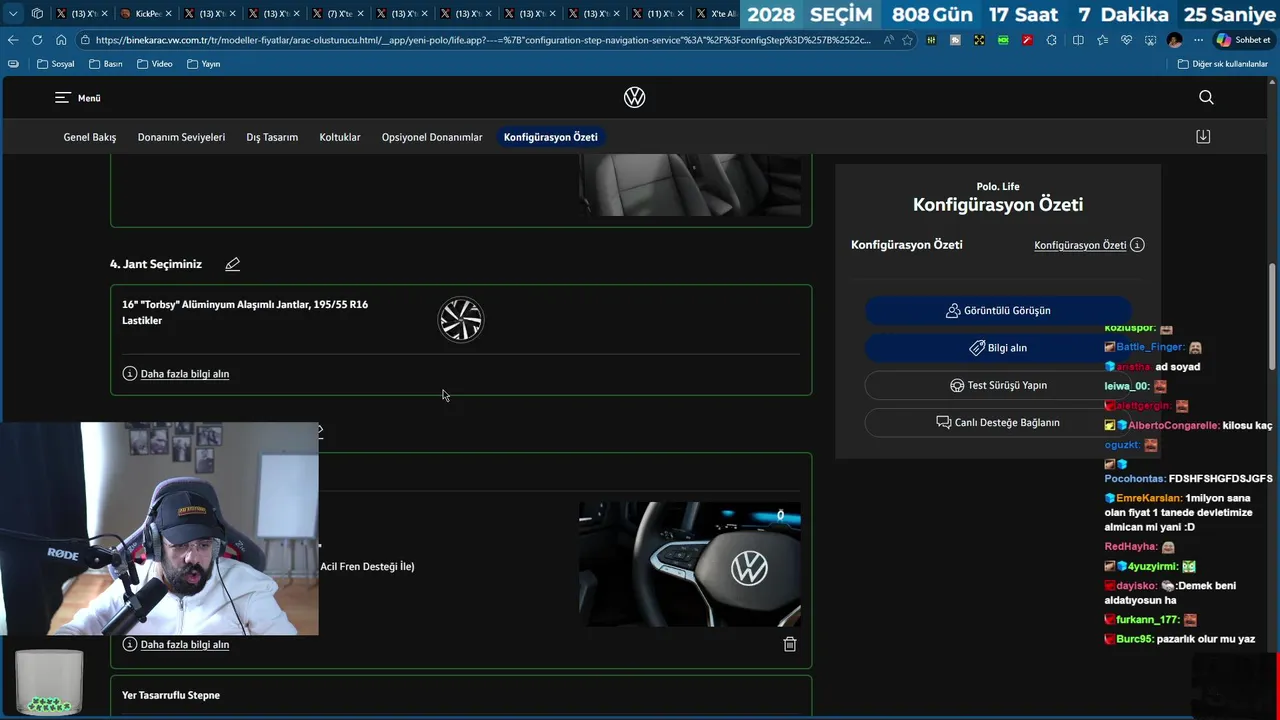Screen dimensions: 1280x720
Task: Click the browser back arrow
Action: [x=13, y=40]
